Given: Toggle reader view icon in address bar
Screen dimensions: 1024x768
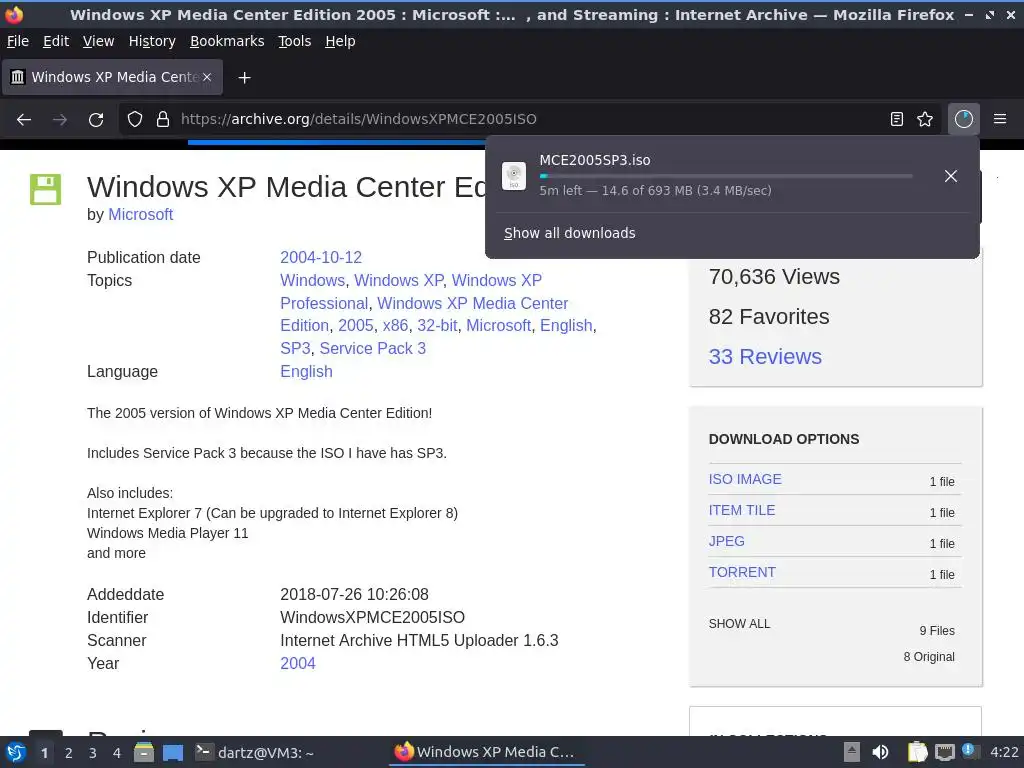Looking at the screenshot, I should [x=897, y=119].
